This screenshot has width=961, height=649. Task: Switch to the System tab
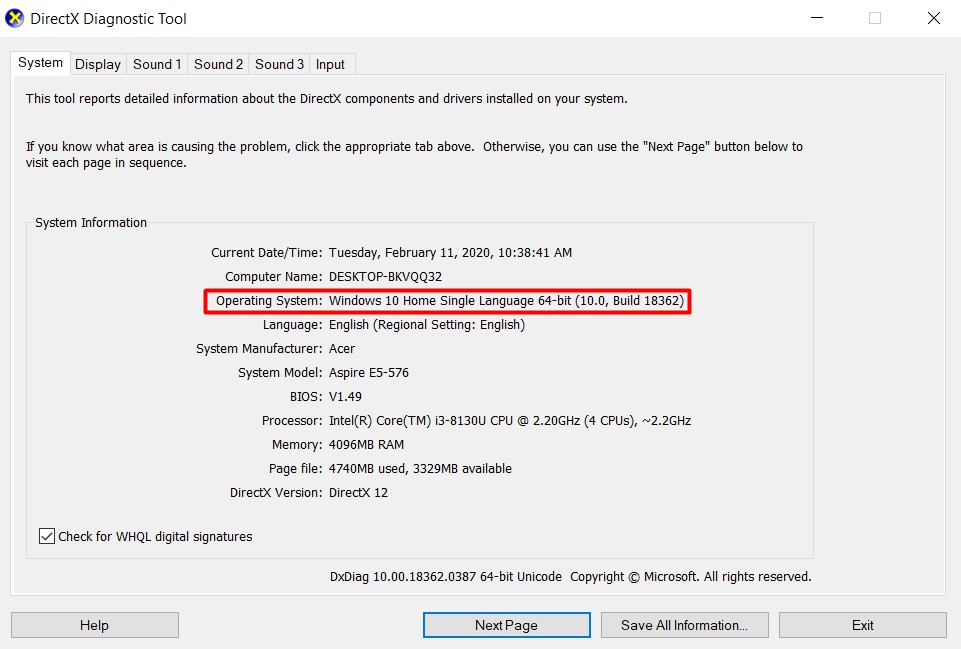[x=40, y=63]
